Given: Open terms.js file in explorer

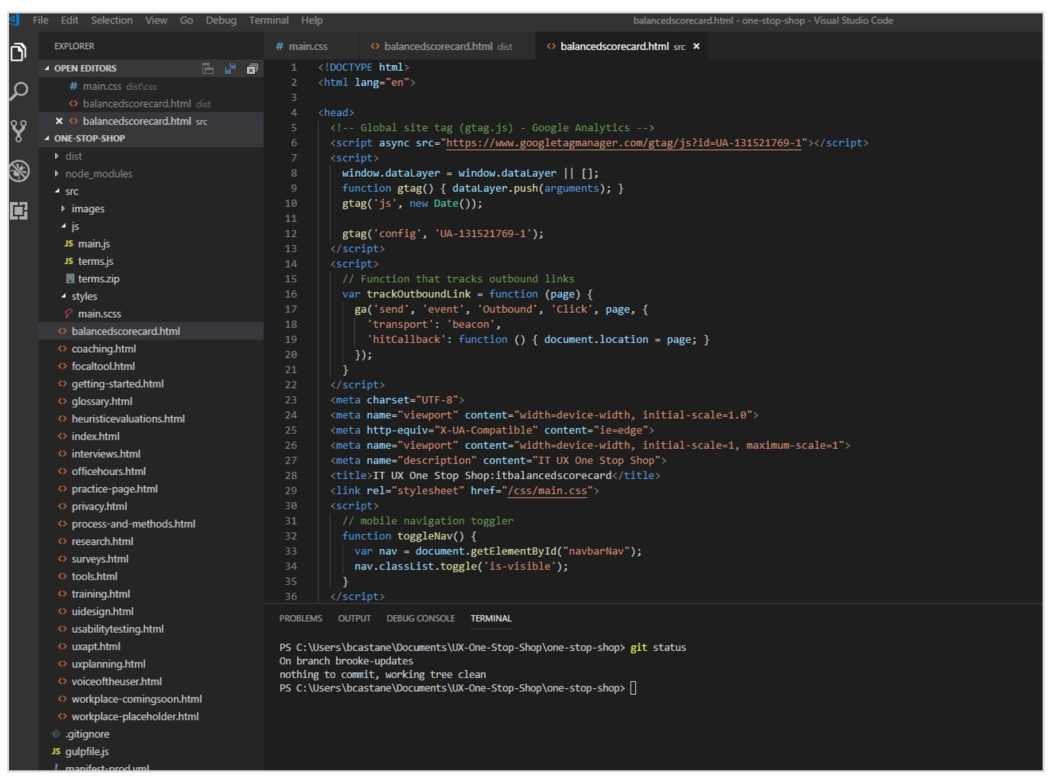Looking at the screenshot, I should [151, 261].
